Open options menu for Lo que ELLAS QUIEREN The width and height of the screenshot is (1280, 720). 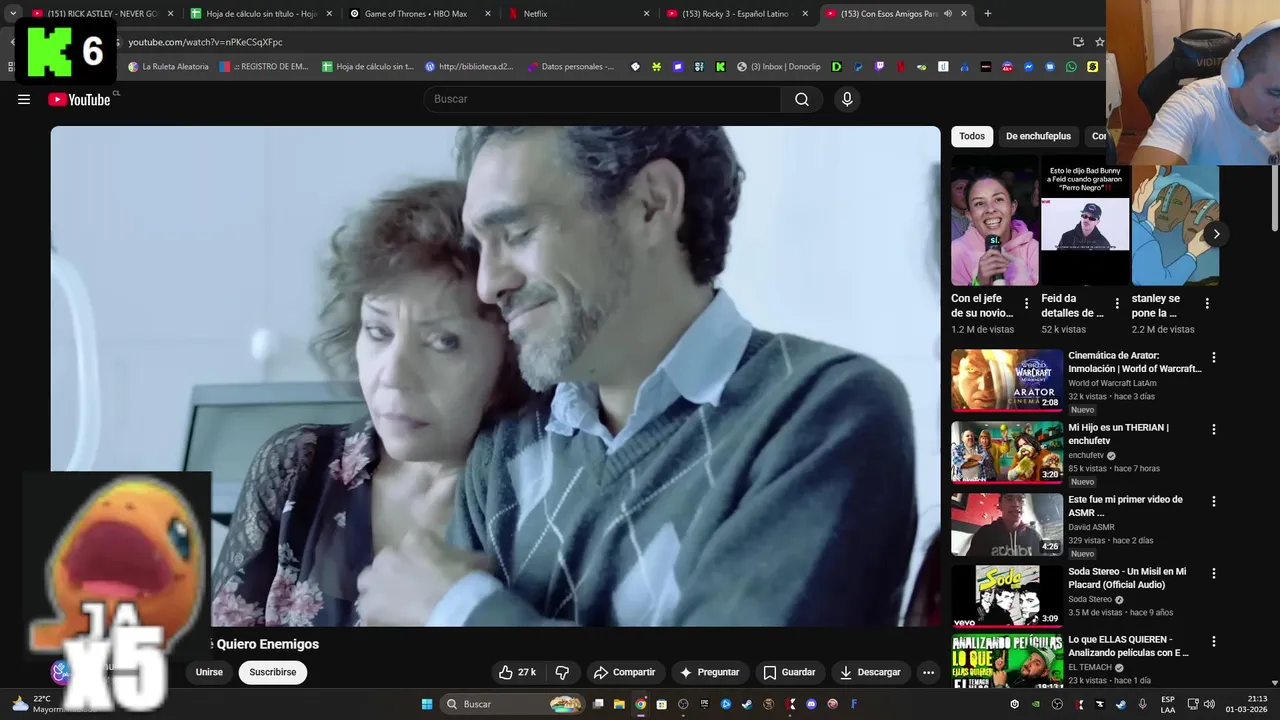pyautogui.click(x=1214, y=641)
